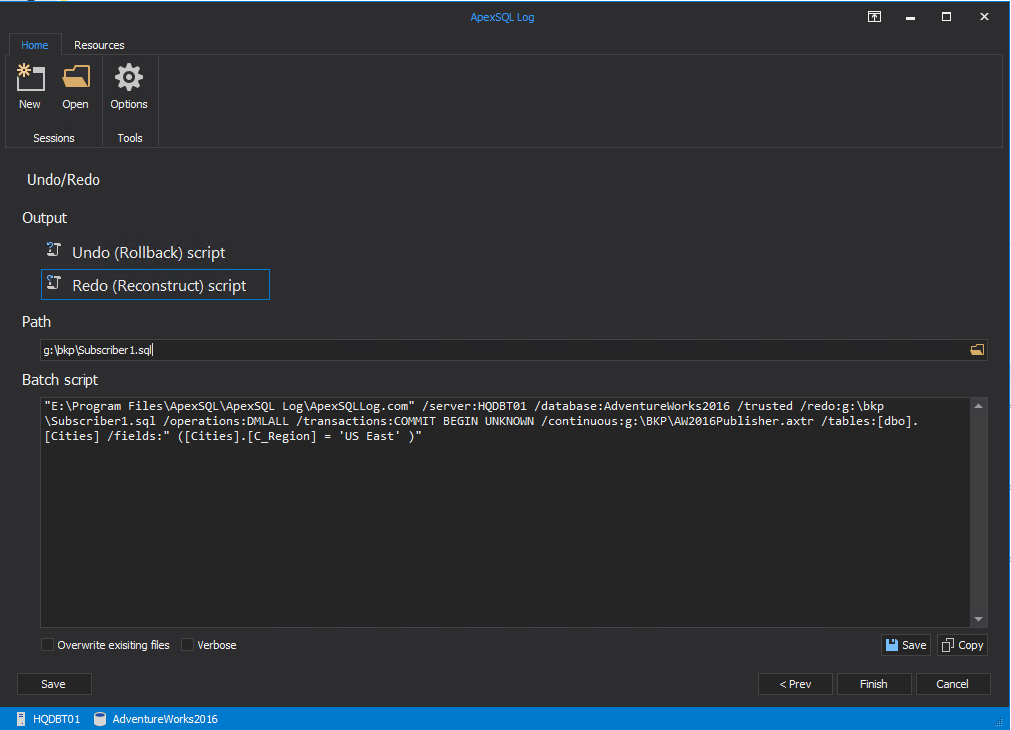
Task: Save batch script using floppy Save button
Action: coord(905,645)
